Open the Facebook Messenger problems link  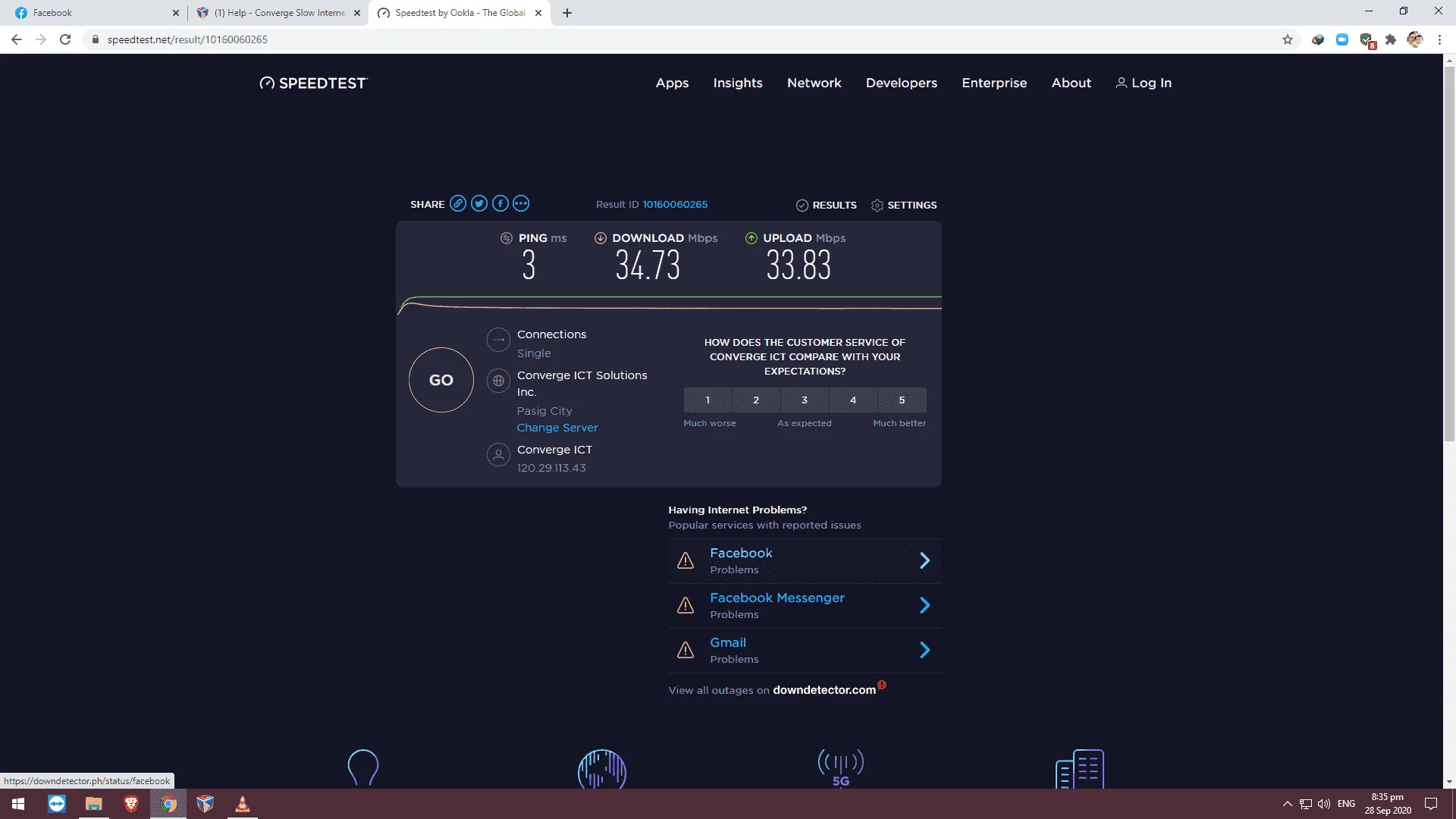(x=777, y=598)
